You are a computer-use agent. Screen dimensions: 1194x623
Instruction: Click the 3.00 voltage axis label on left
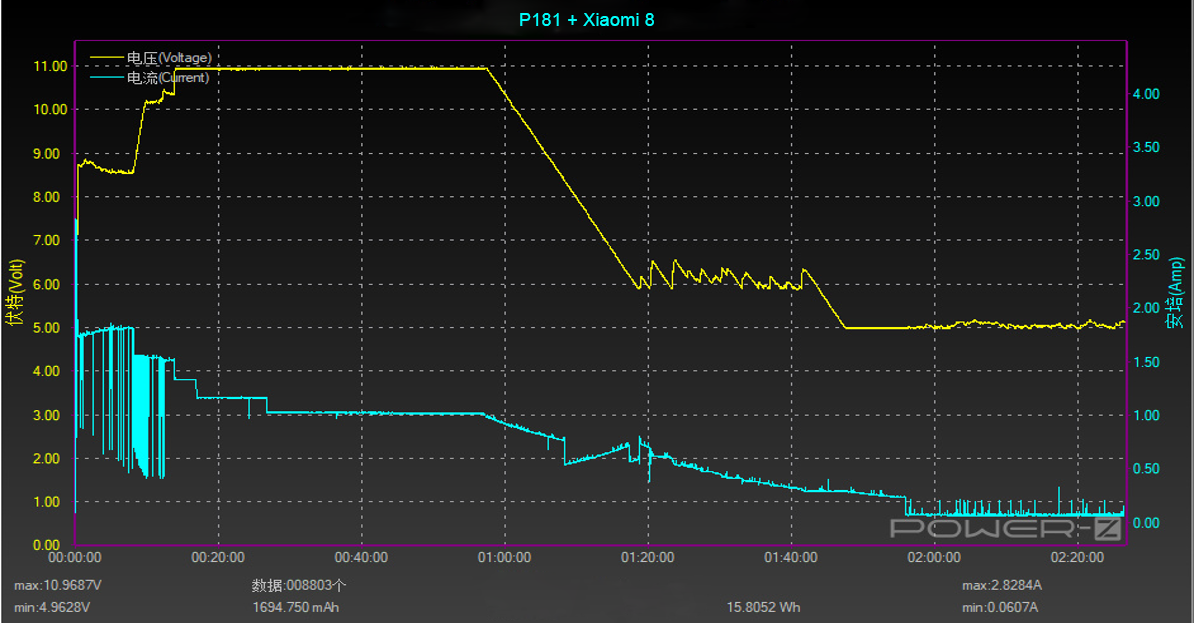tap(46, 415)
